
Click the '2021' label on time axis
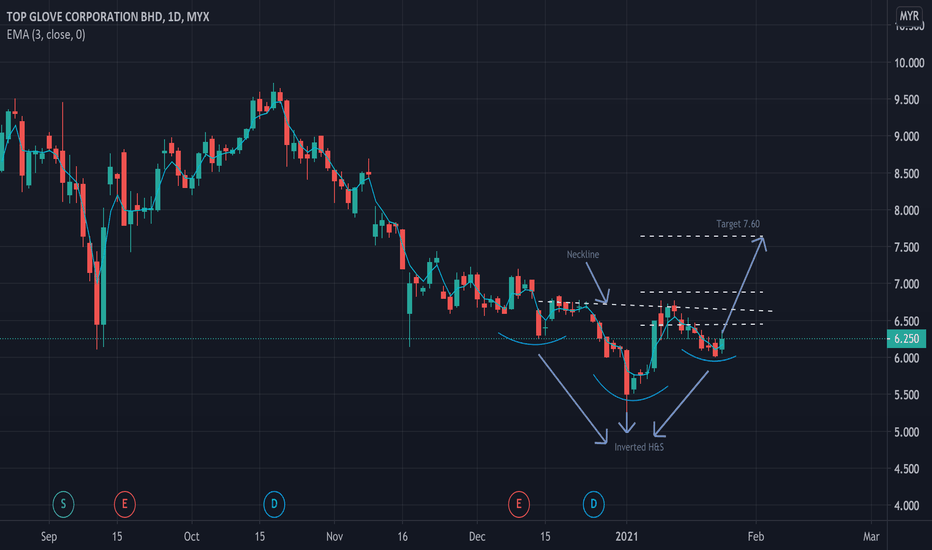pyautogui.click(x=626, y=536)
